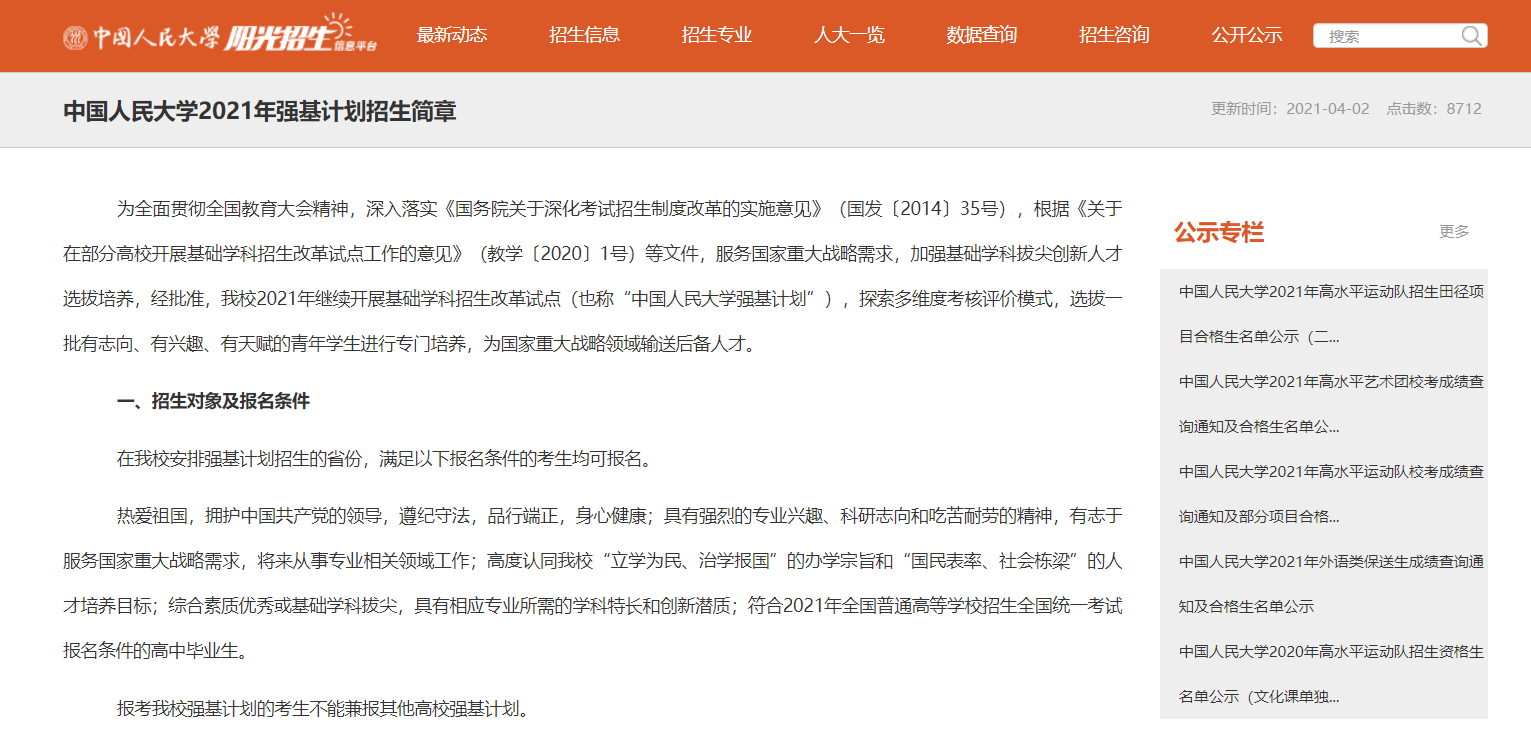Open the 招生咨询 menu
The height and width of the screenshot is (731, 1531).
[1114, 35]
